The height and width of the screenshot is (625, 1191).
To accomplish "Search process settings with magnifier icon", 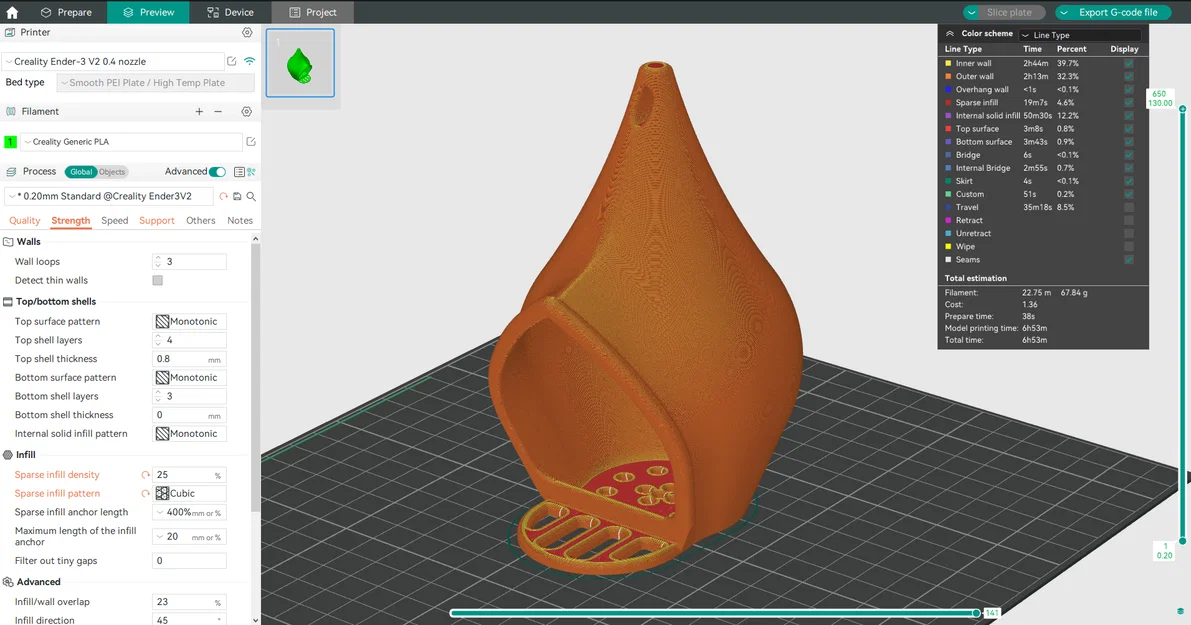I will tap(251, 197).
